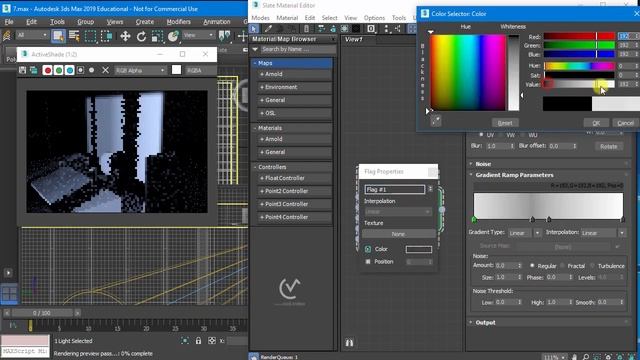Toggle the red channel in ActiveShade
The image size is (640, 360).
(47, 70)
